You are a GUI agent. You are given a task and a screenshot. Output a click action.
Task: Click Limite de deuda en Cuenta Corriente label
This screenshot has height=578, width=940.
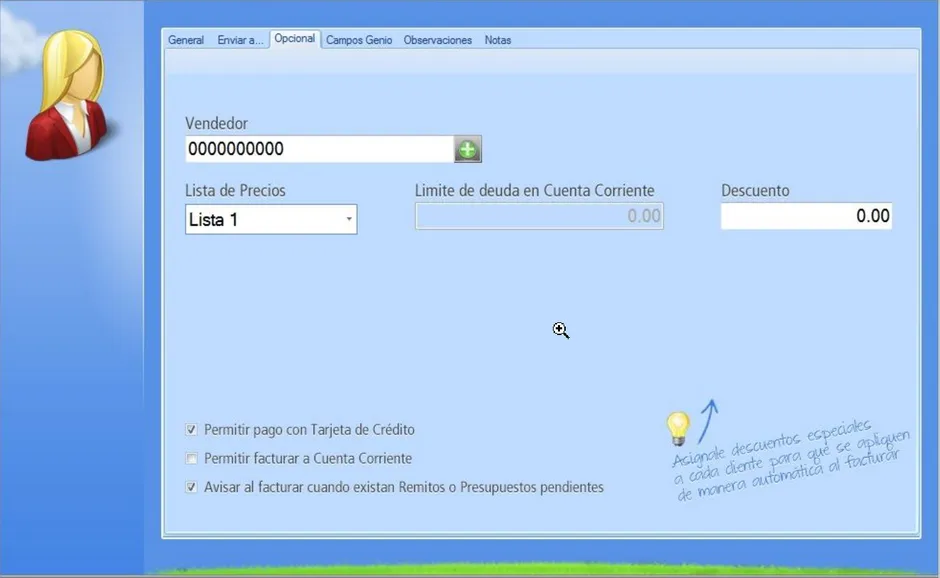(x=535, y=191)
